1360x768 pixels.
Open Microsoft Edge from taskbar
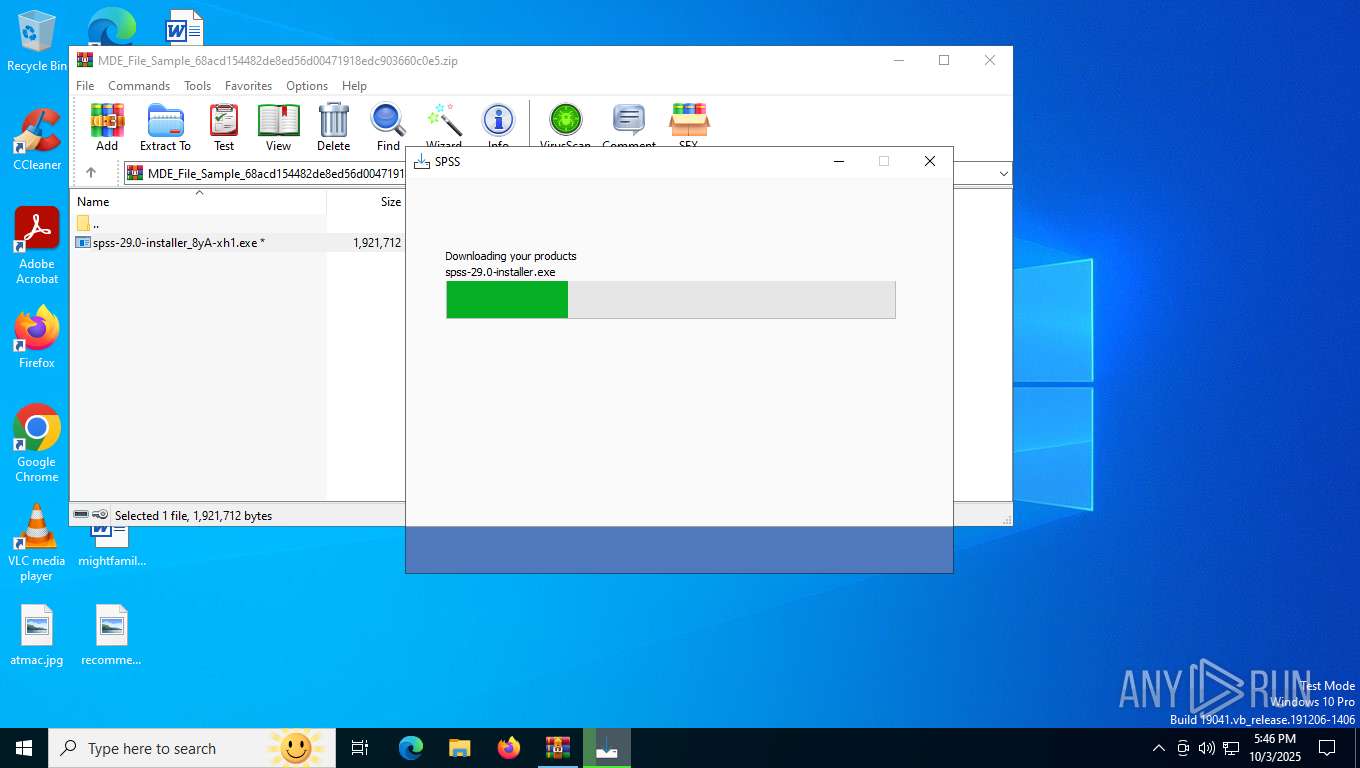(411, 748)
